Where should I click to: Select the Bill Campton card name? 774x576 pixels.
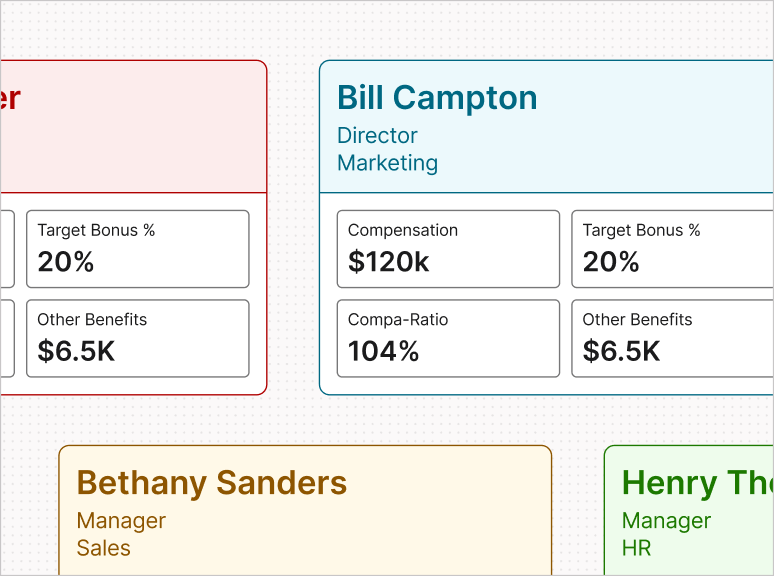437,98
